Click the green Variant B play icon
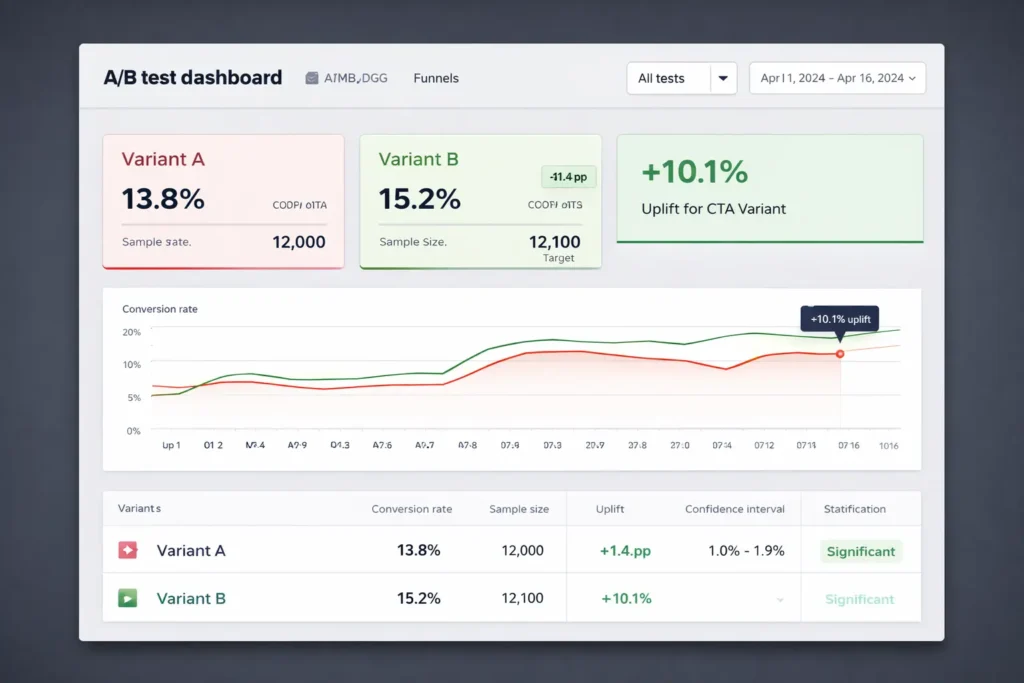Viewport: 1024px width, 683px height. point(129,597)
